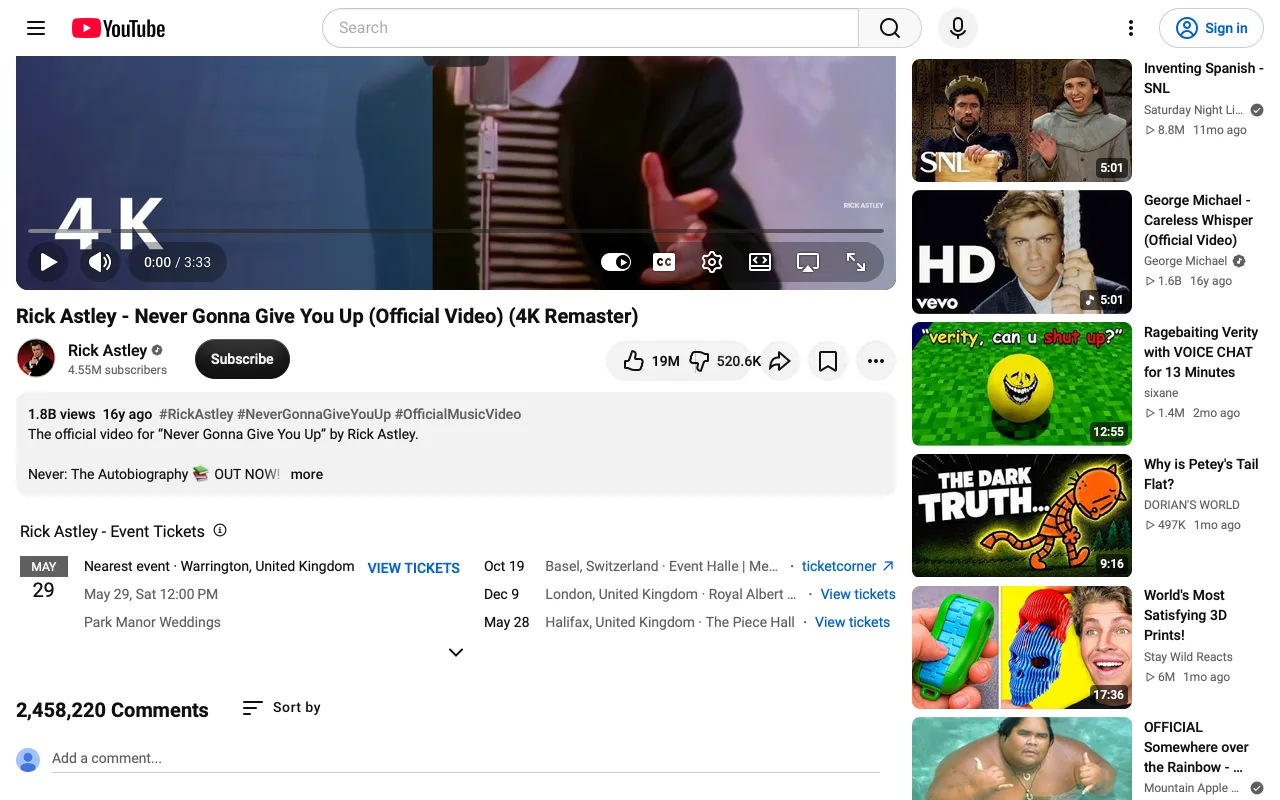Open player settings gear

click(712, 262)
